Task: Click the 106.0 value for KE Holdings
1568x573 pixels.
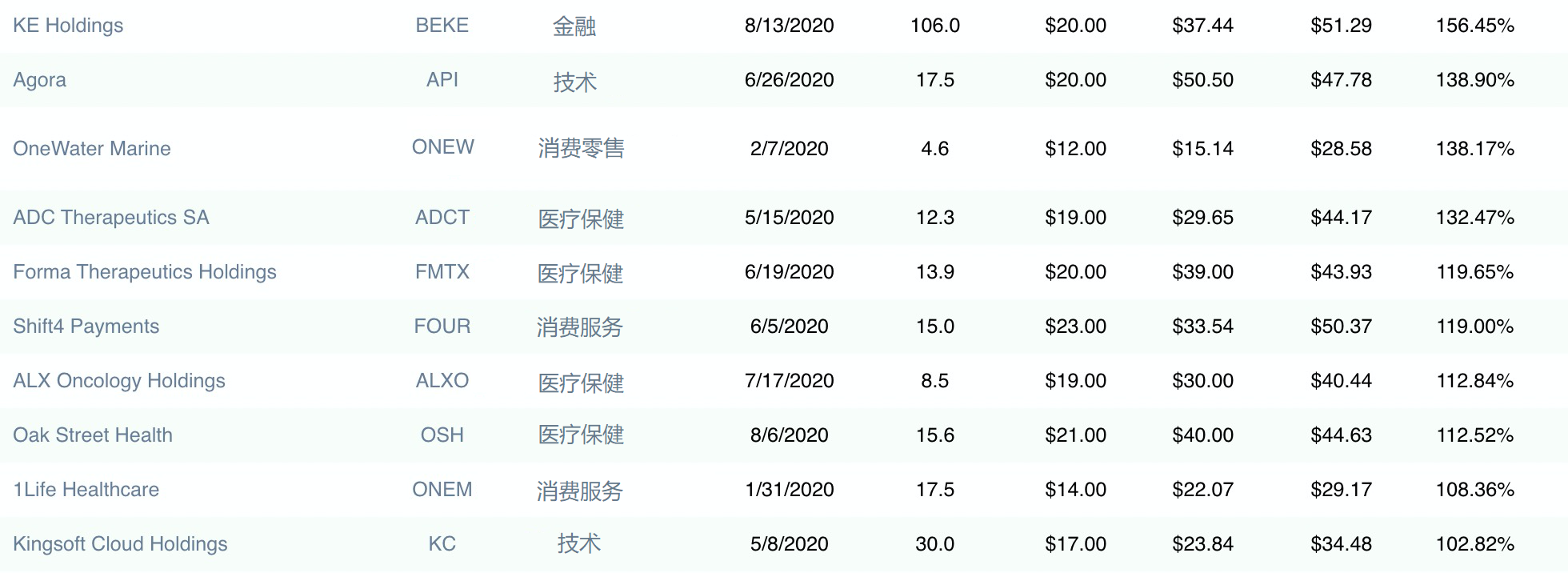Action: point(935,26)
